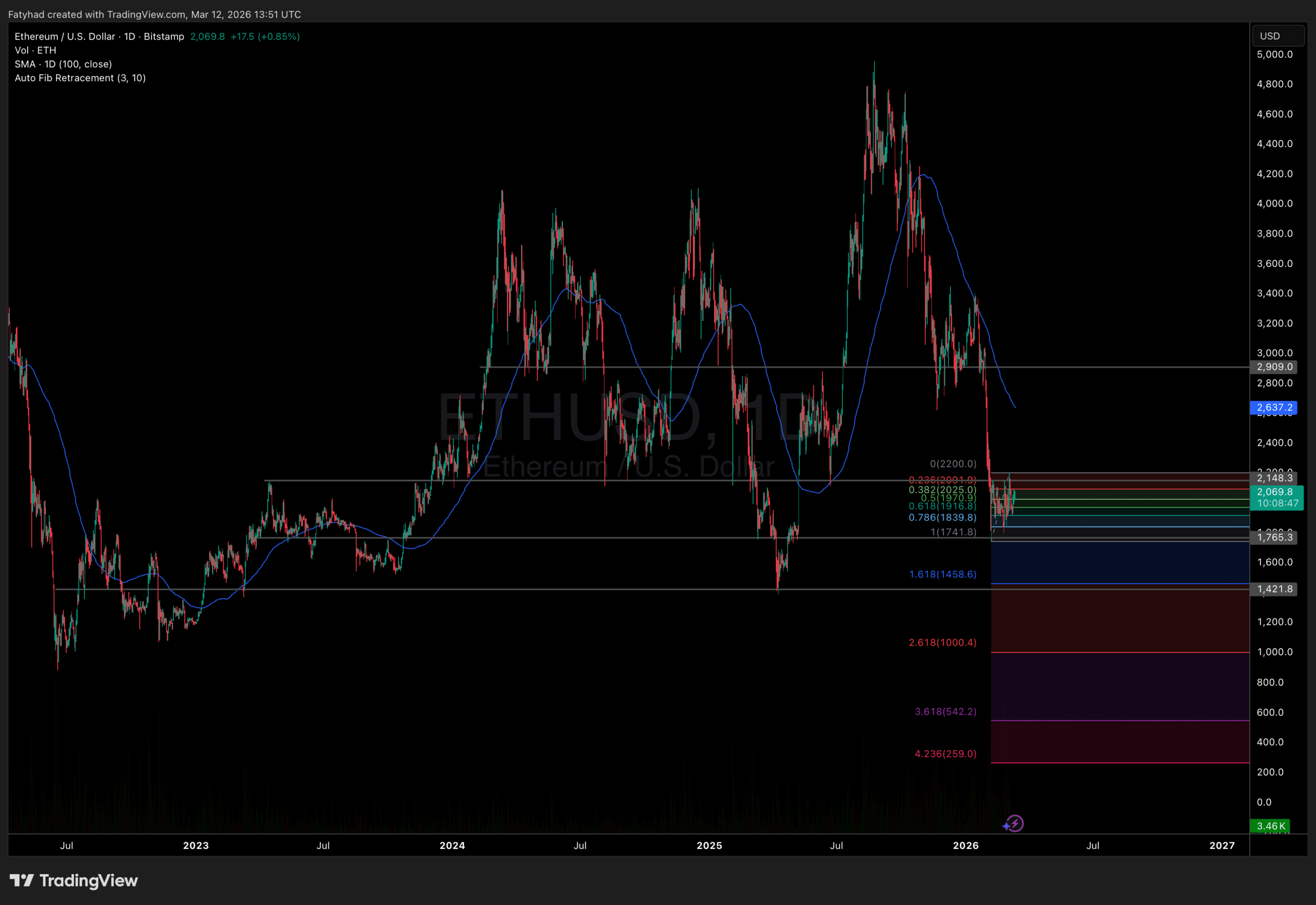
Task: Click the 1,600.0 price axis label
Action: point(1275,562)
